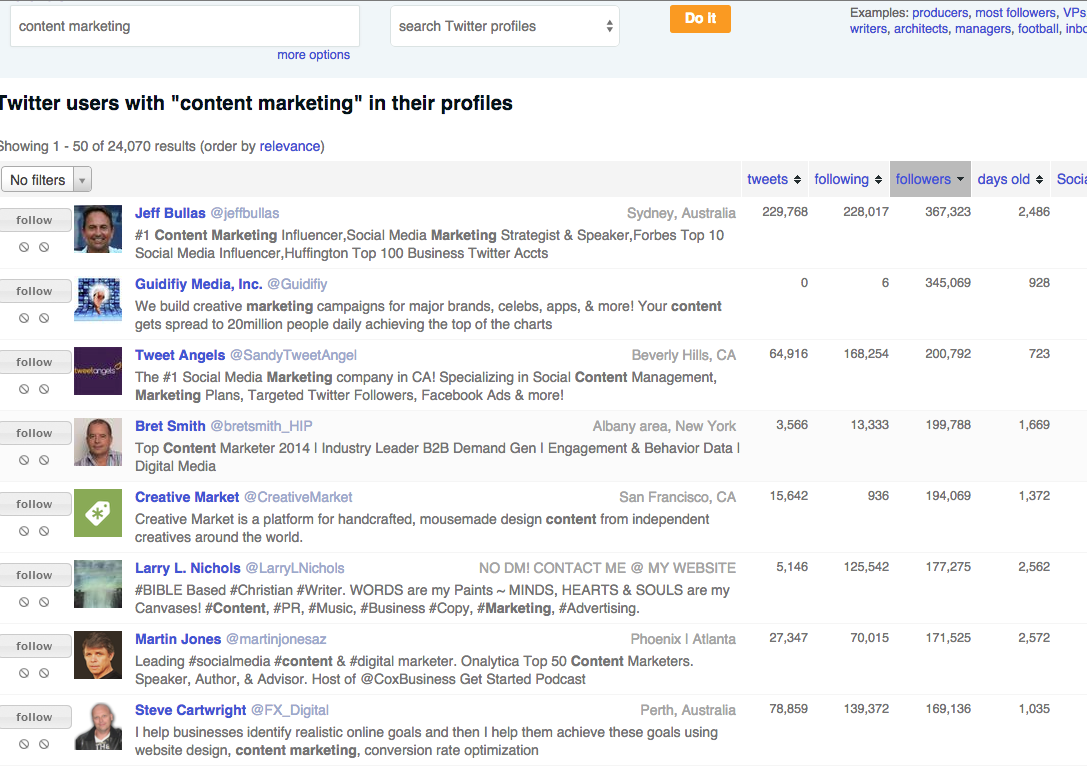The height and width of the screenshot is (772, 1087).
Task: Click the right block icon in the Larry L. Nichols row
Action: pyautogui.click(x=44, y=602)
